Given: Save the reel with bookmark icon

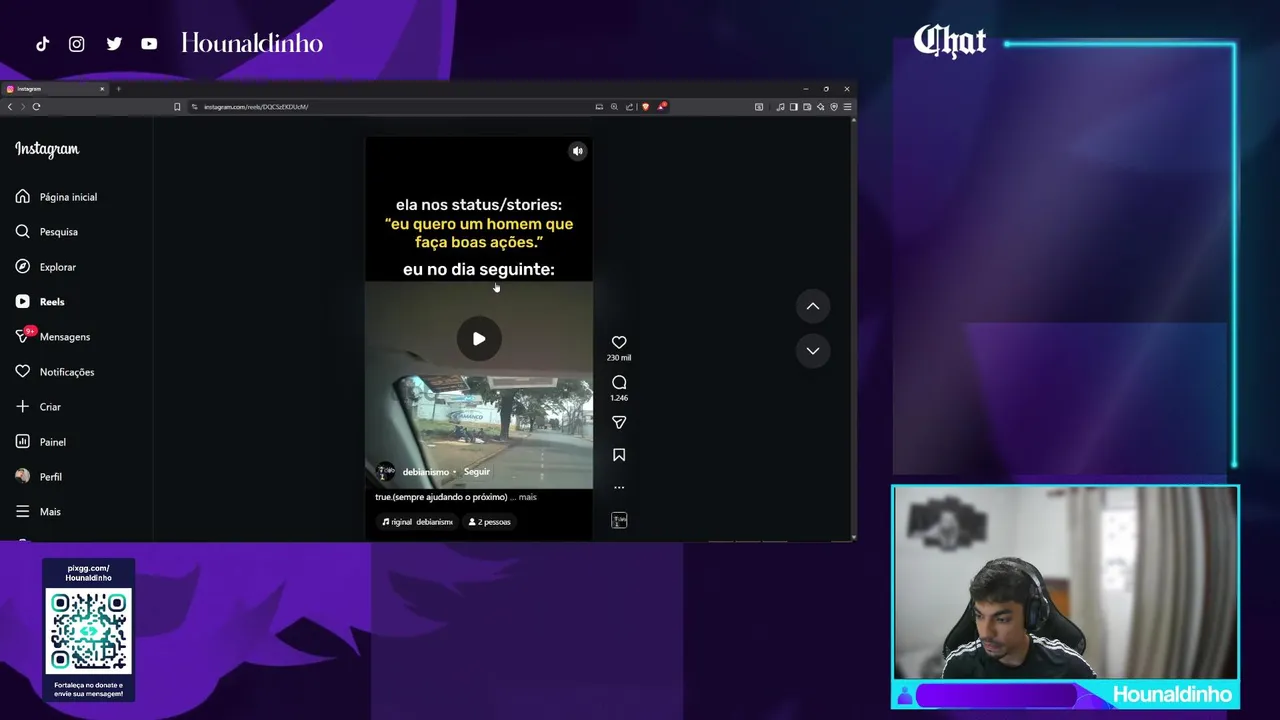Looking at the screenshot, I should [x=619, y=455].
